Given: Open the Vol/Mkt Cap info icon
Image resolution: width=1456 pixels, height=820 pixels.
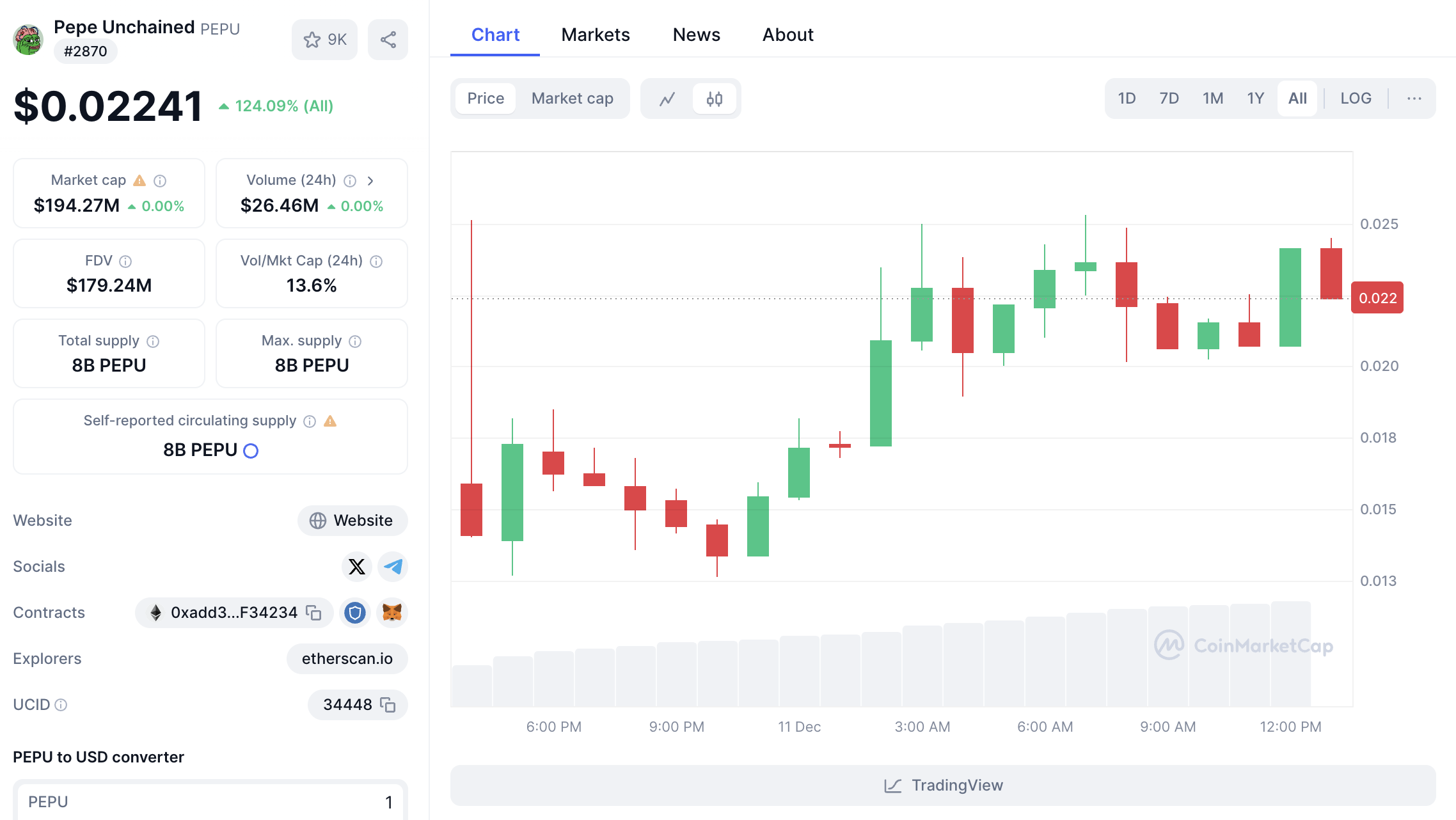Looking at the screenshot, I should coord(376,261).
